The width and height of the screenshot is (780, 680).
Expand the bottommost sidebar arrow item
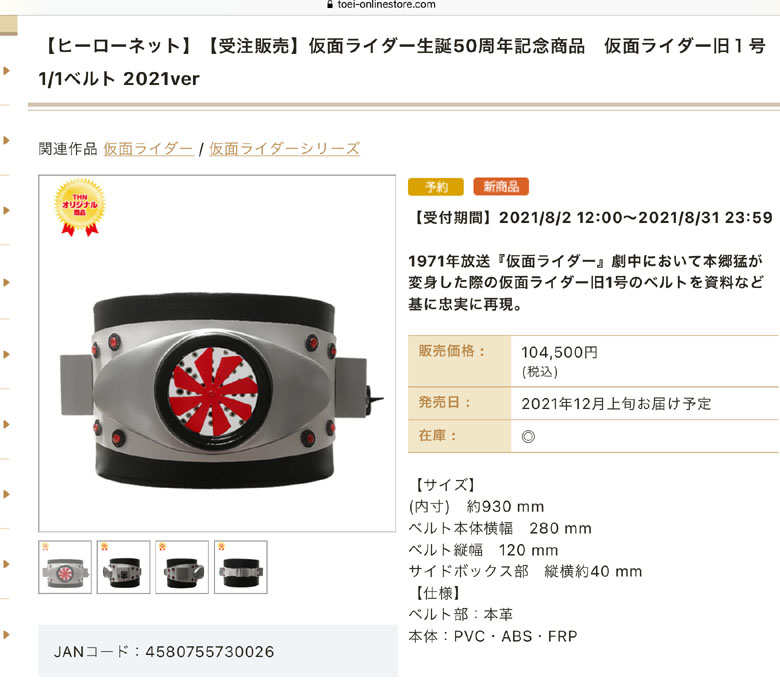6,635
